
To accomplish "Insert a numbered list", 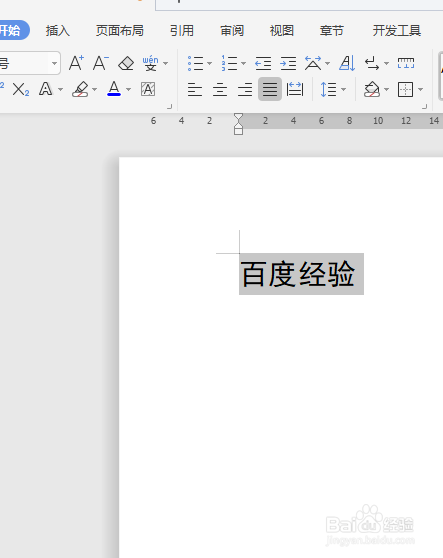I will pyautogui.click(x=229, y=63).
